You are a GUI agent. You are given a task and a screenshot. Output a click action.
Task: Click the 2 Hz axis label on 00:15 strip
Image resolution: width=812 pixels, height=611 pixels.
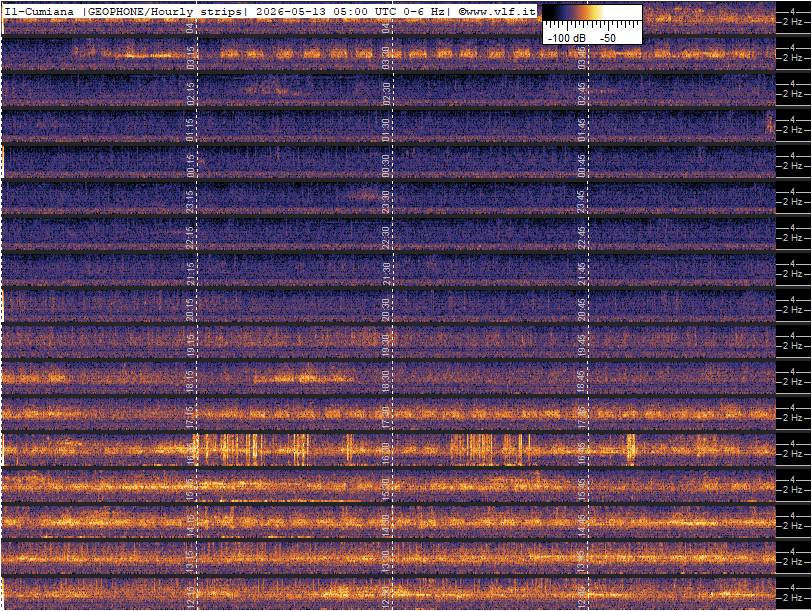click(x=793, y=166)
